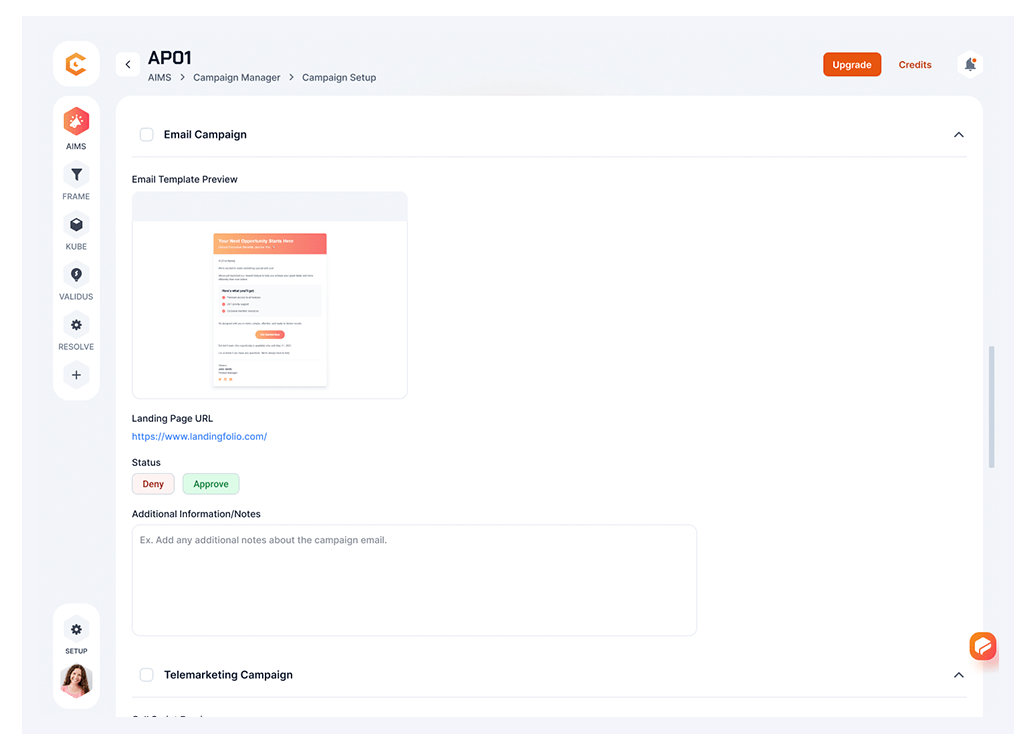Open the VALIDUS module icon

point(76,275)
